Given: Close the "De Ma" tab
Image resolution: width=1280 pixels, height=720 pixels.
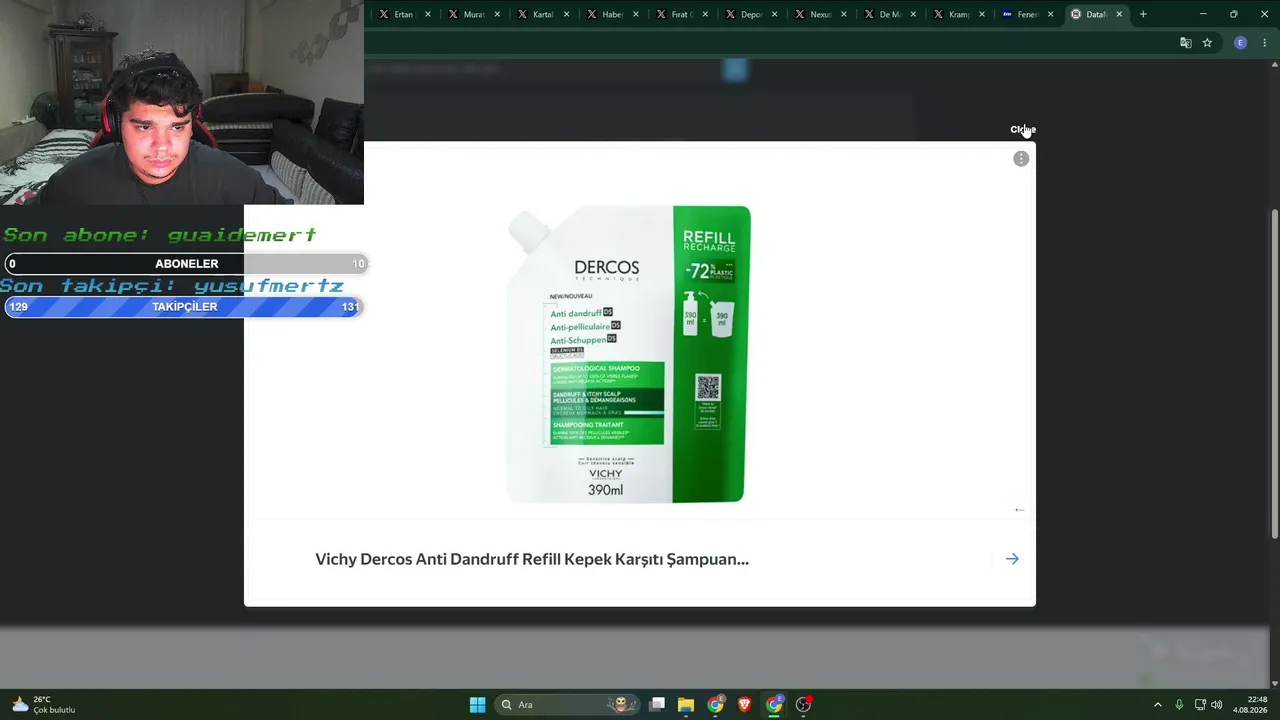Looking at the screenshot, I should coord(913,14).
